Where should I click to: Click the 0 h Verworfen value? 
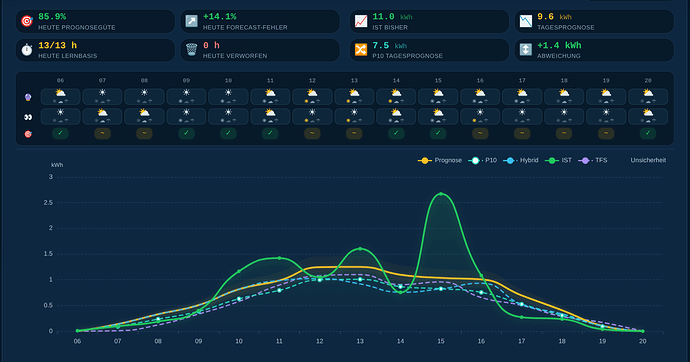point(211,45)
